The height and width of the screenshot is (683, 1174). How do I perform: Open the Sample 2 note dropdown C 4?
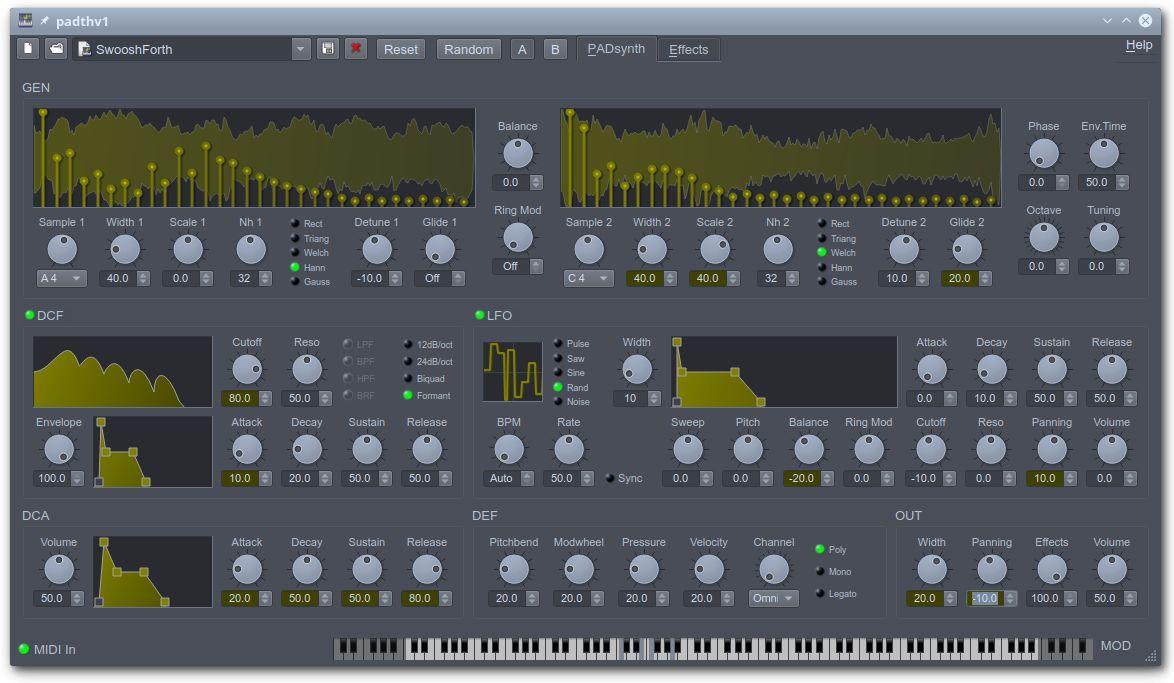pyautogui.click(x=588, y=279)
